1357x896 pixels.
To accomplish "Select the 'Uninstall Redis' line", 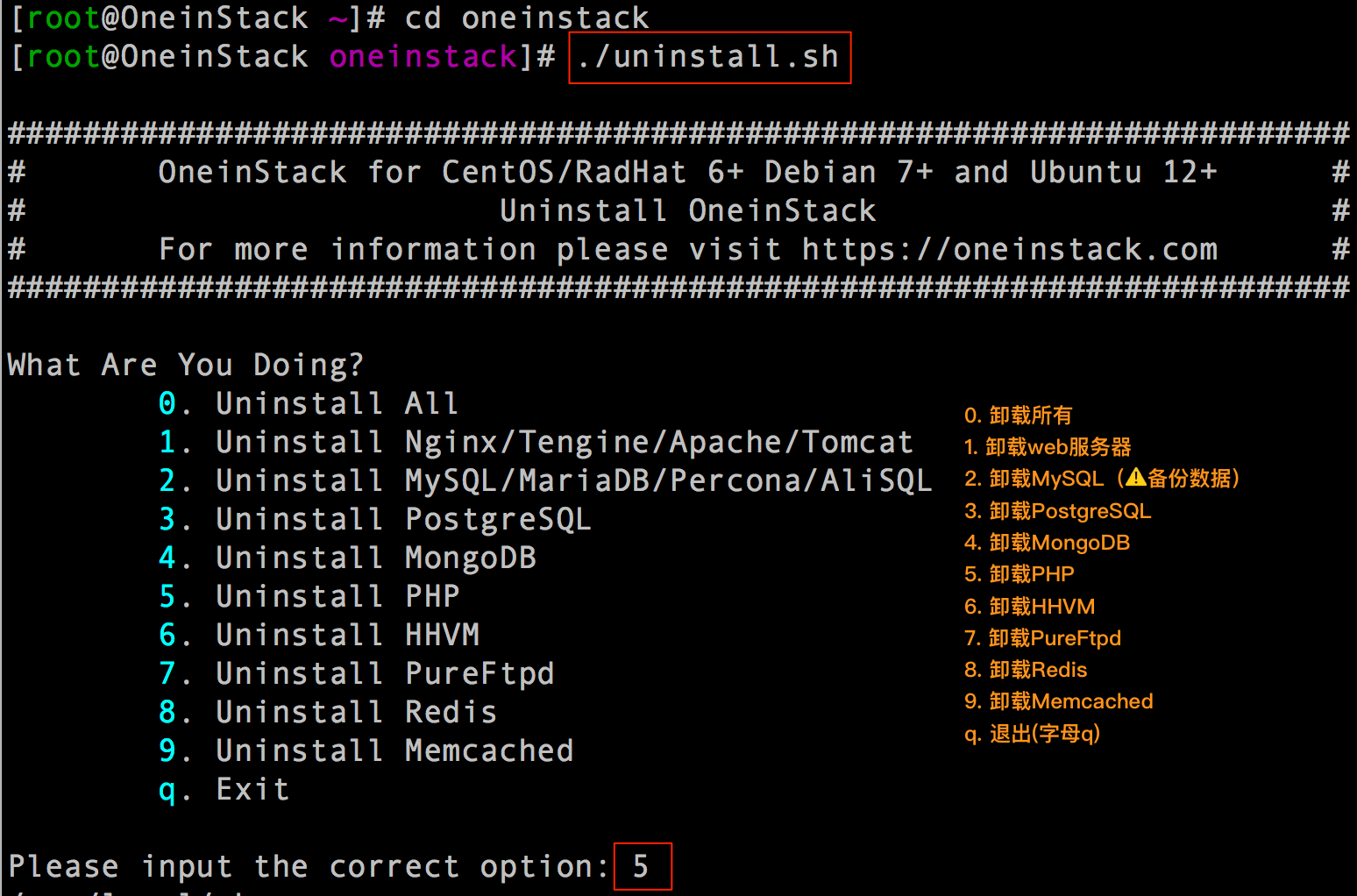I will pos(328,713).
